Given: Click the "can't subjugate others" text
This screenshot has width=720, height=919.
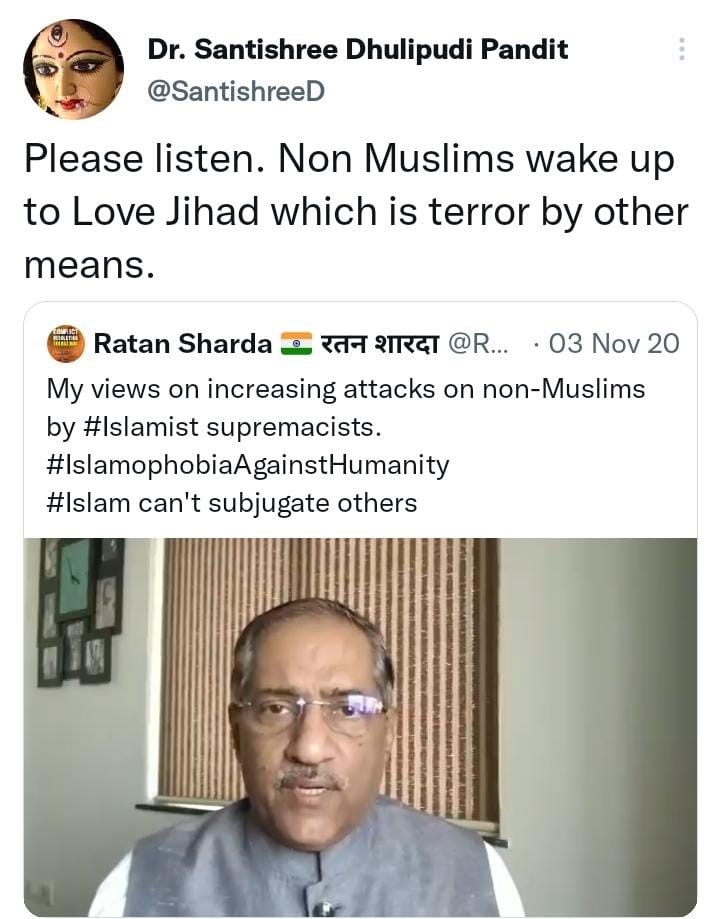Looking at the screenshot, I should (278, 503).
